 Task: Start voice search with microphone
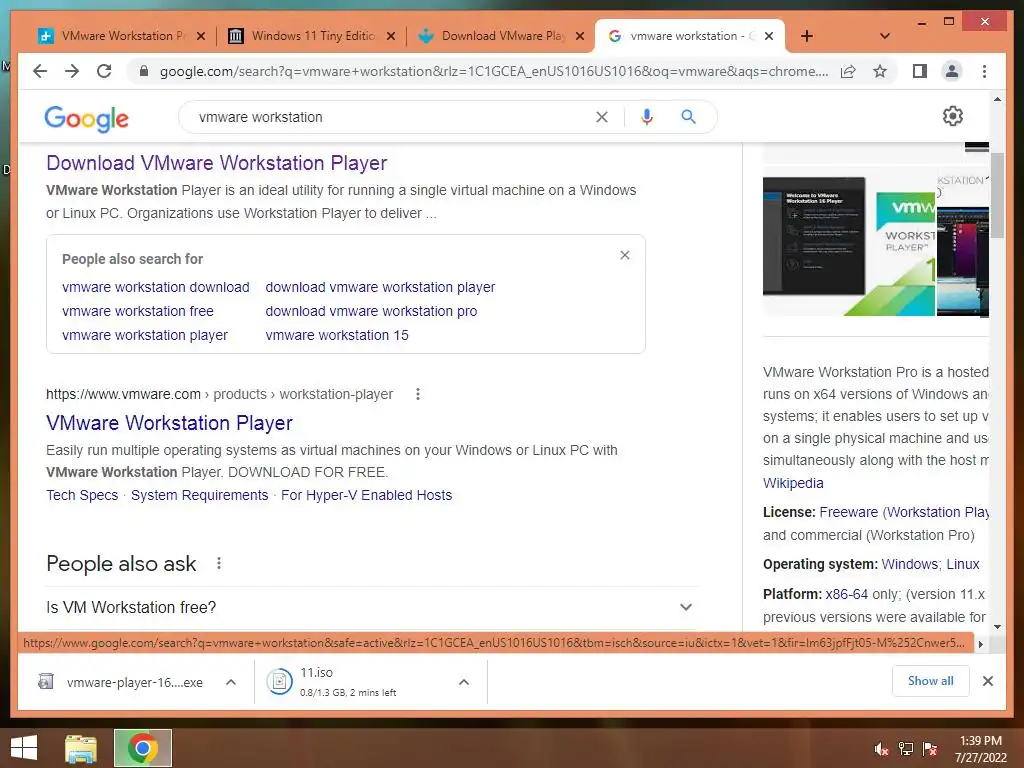coord(647,117)
